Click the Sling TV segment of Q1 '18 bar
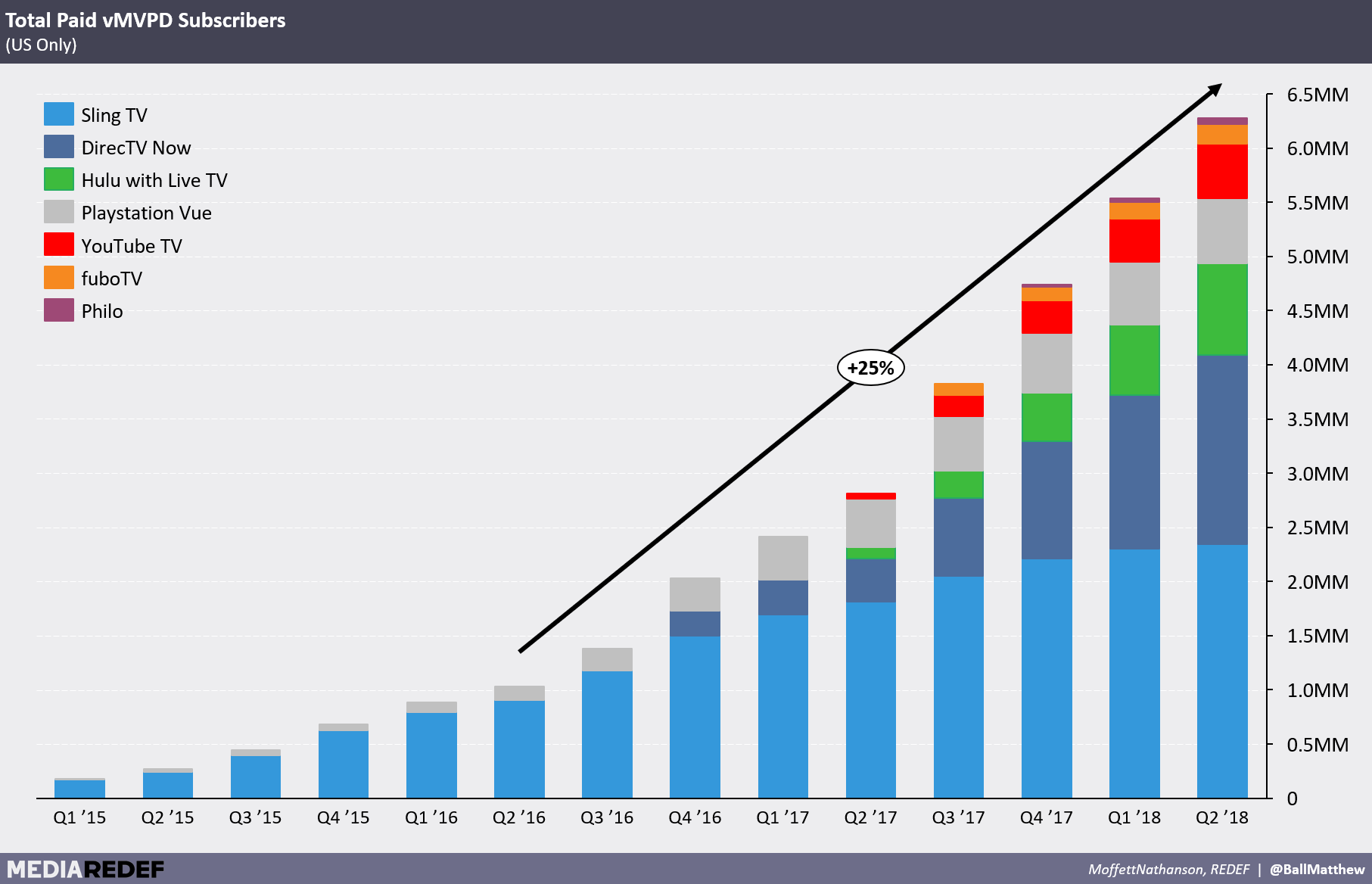 click(1134, 674)
